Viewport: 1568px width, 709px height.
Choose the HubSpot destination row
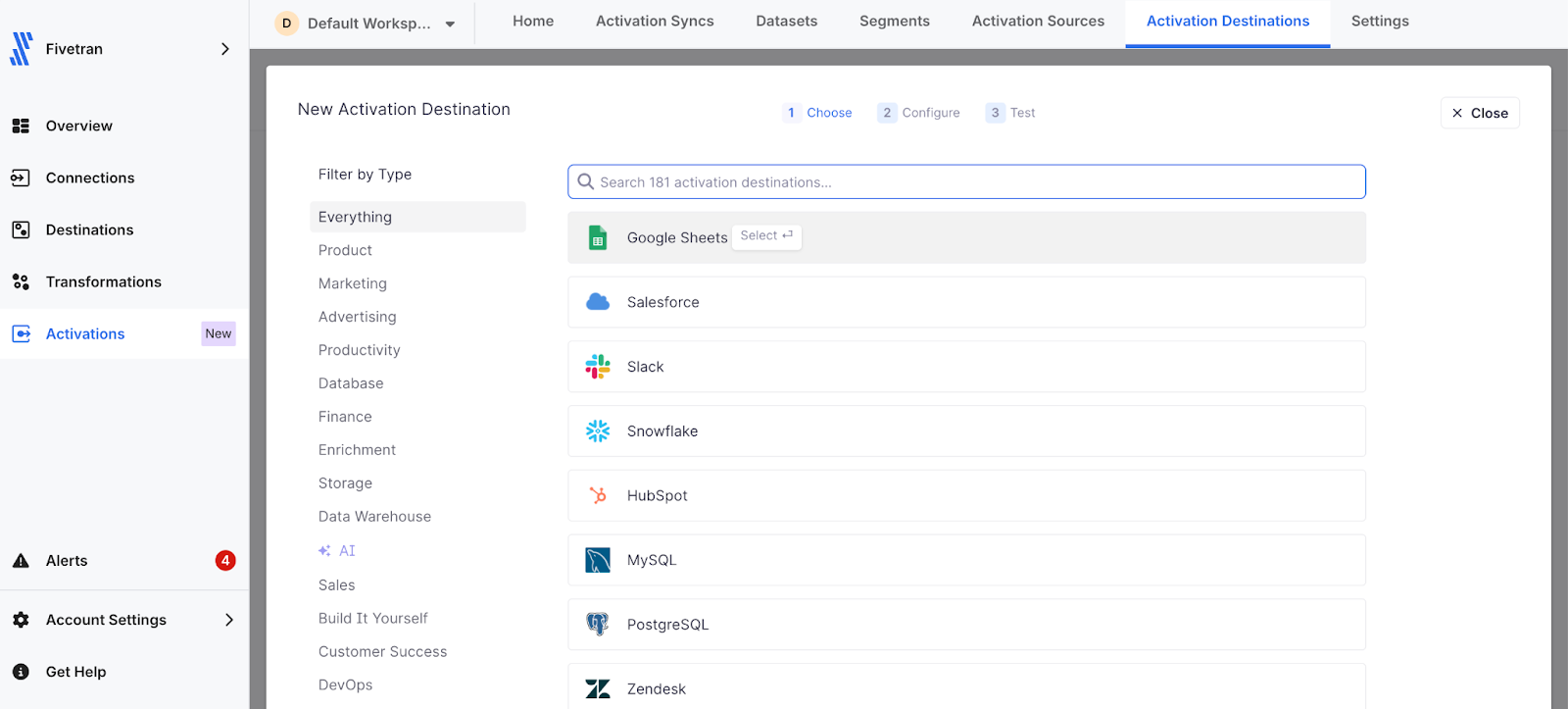[966, 496]
